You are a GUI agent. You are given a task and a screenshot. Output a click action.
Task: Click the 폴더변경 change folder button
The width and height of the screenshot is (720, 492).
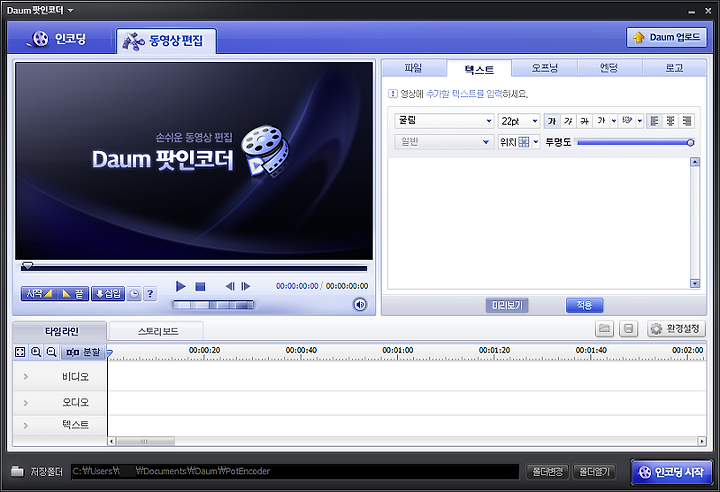[x=547, y=471]
